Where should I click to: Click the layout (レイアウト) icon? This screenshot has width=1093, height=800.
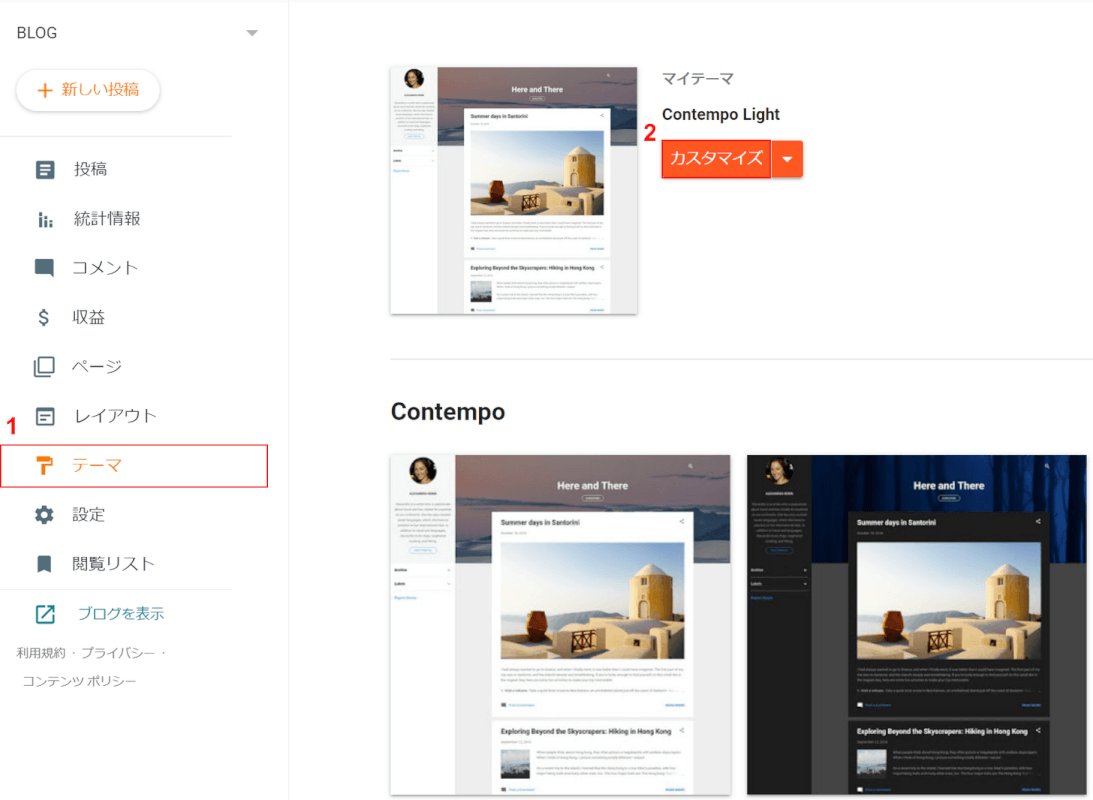point(45,417)
